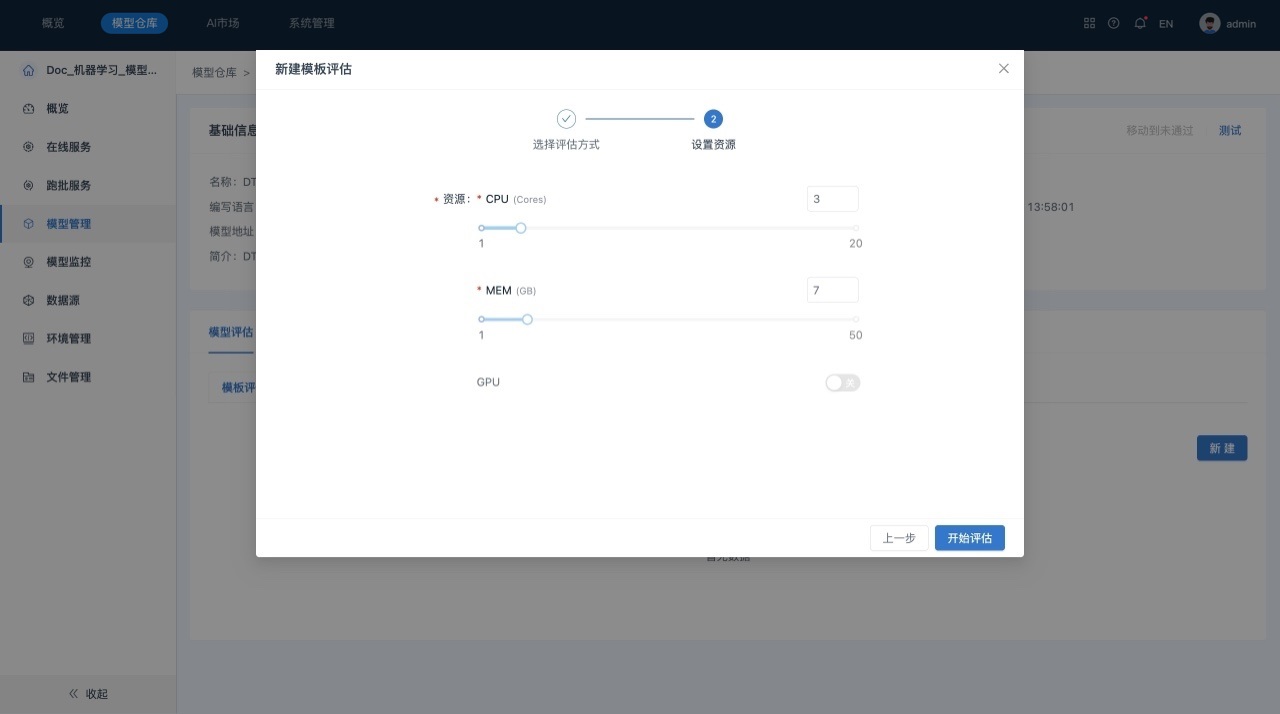Click the CPU cores slider handle
Image resolution: width=1280 pixels, height=714 pixels.
tap(521, 228)
